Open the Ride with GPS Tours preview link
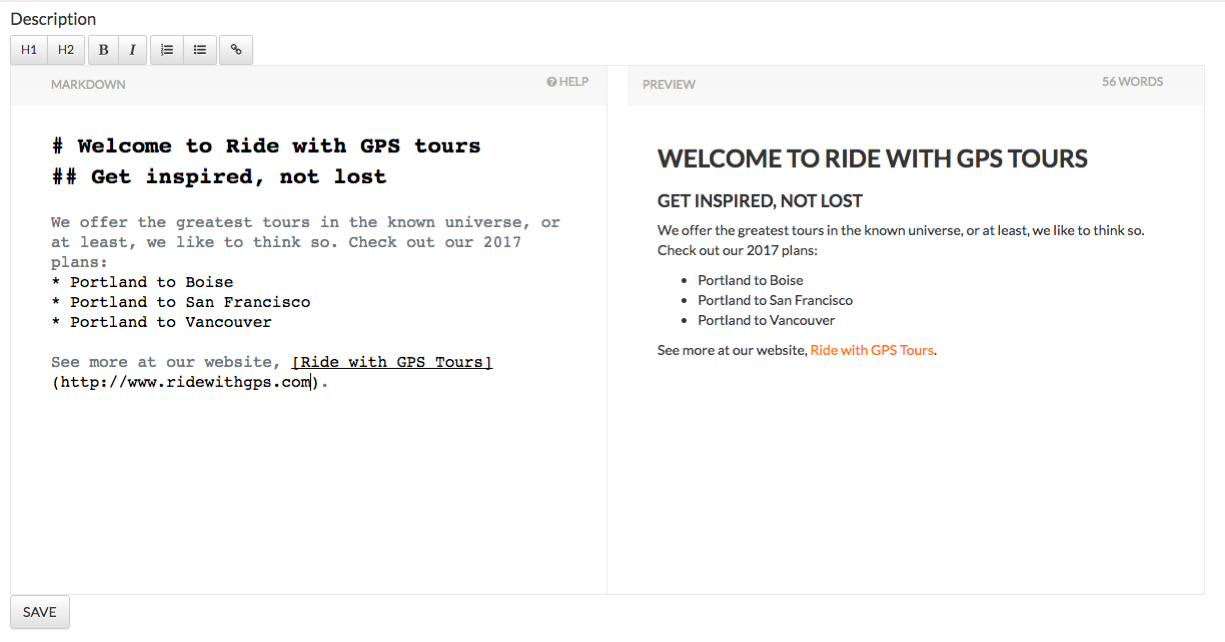This screenshot has height=642, width=1225. pyautogui.click(x=872, y=350)
